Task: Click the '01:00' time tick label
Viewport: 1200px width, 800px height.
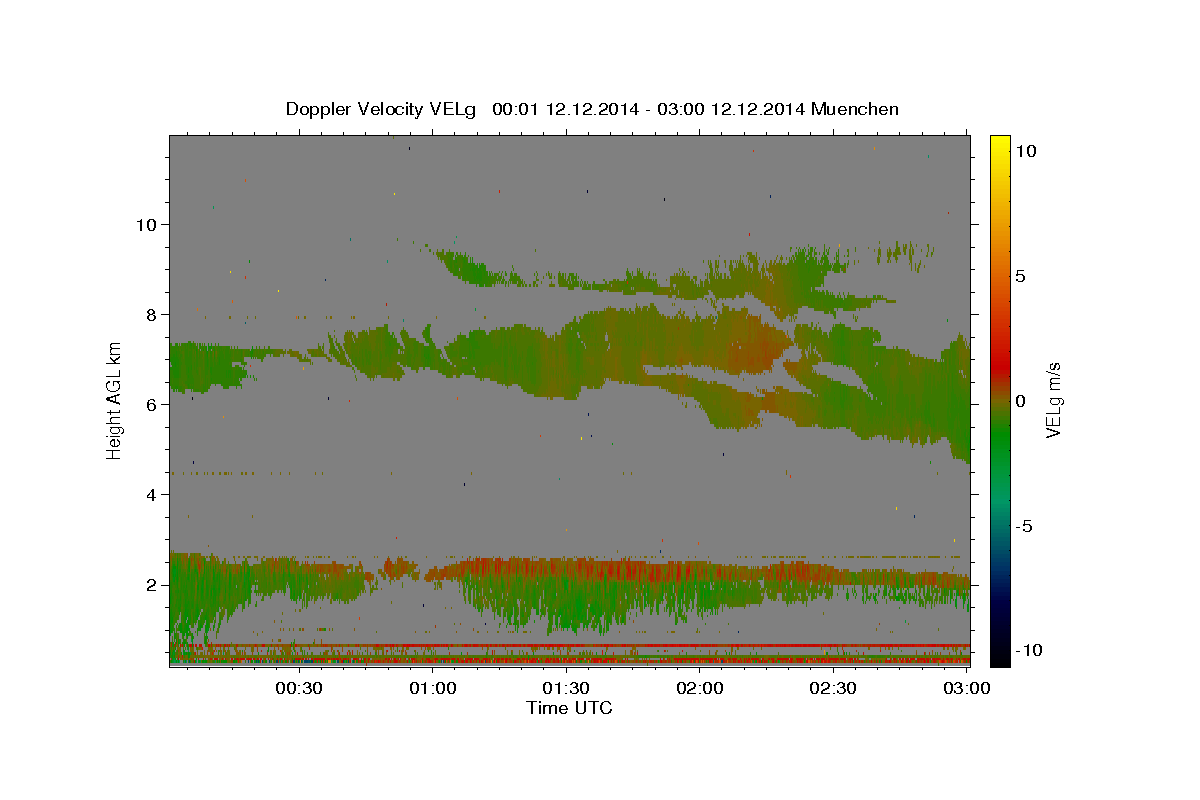Action: pyautogui.click(x=433, y=688)
